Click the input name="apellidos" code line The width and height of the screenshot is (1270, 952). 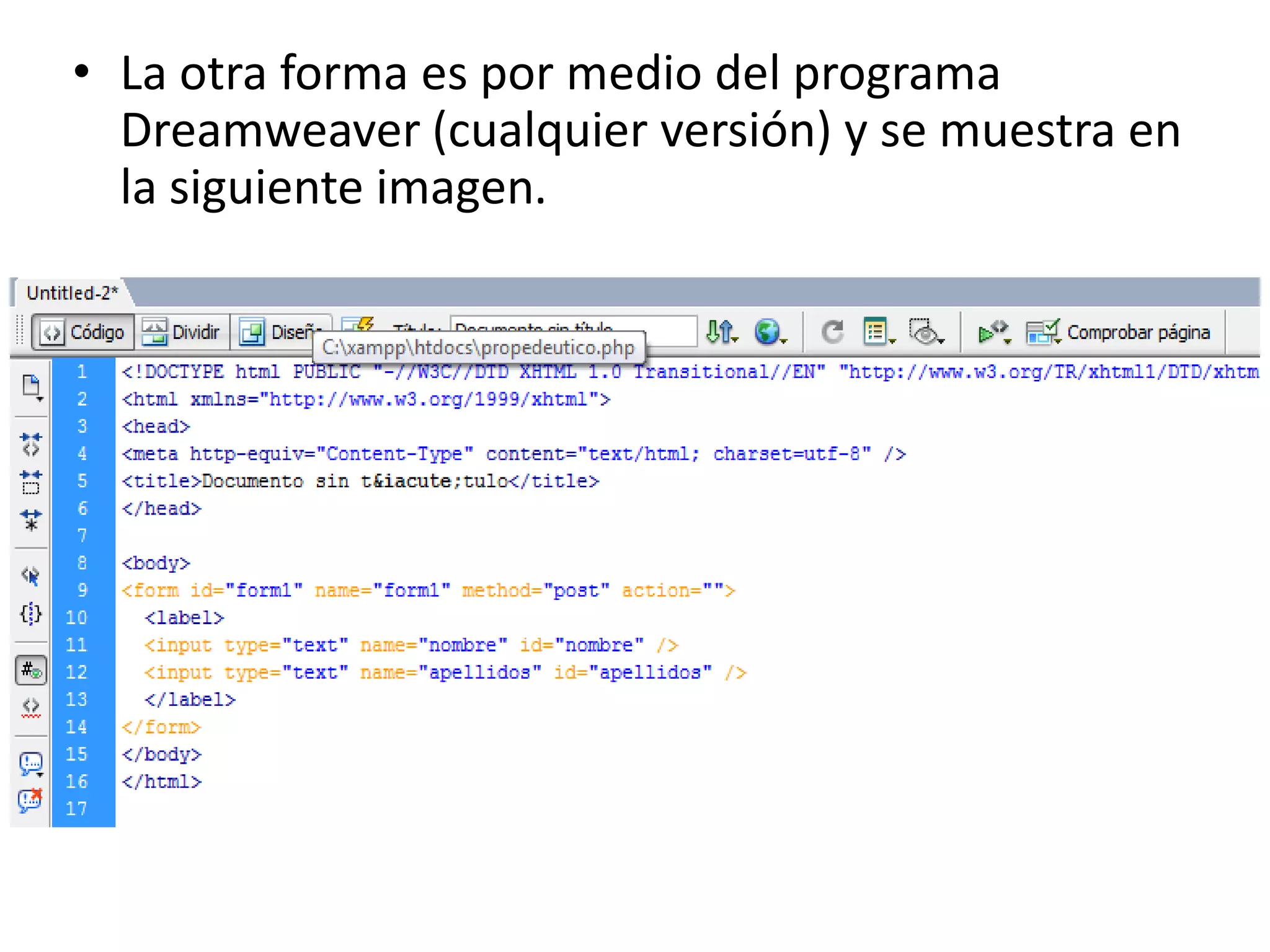point(445,672)
